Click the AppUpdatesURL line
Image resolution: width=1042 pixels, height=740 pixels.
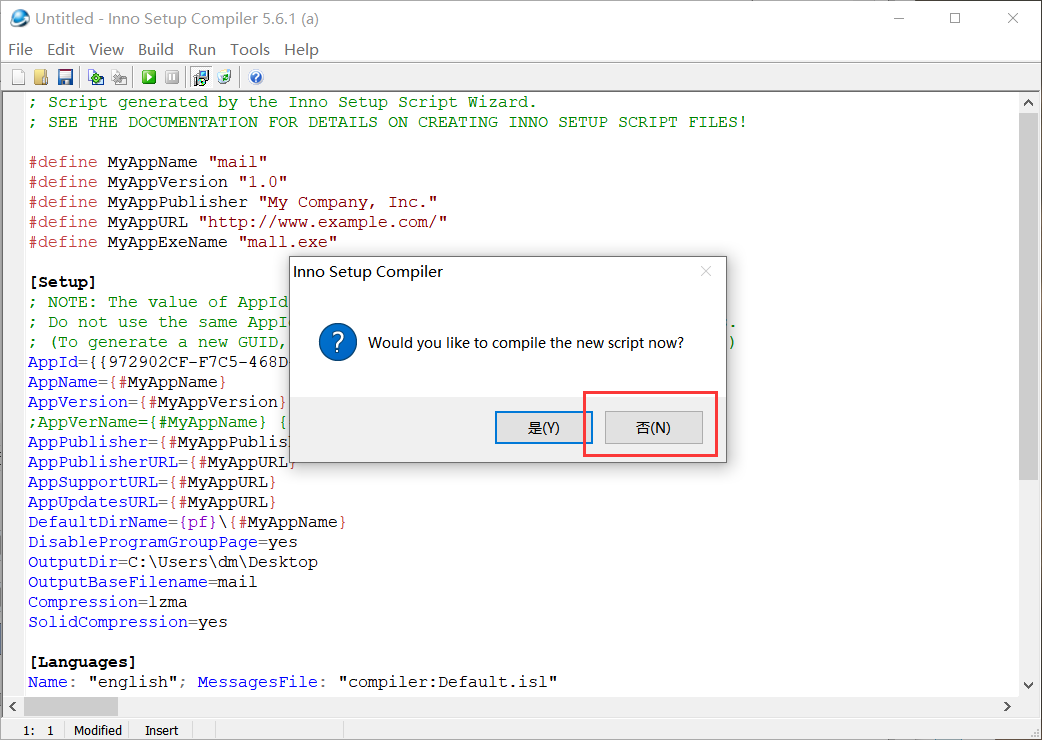click(152, 502)
